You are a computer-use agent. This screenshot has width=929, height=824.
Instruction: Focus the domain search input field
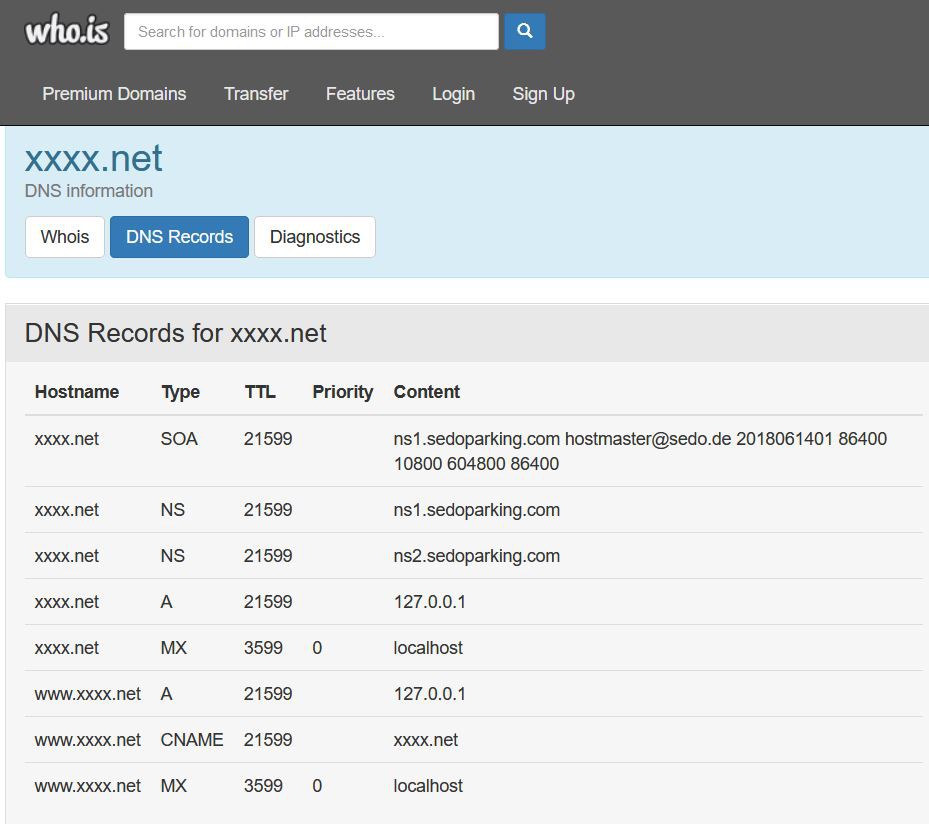[311, 32]
